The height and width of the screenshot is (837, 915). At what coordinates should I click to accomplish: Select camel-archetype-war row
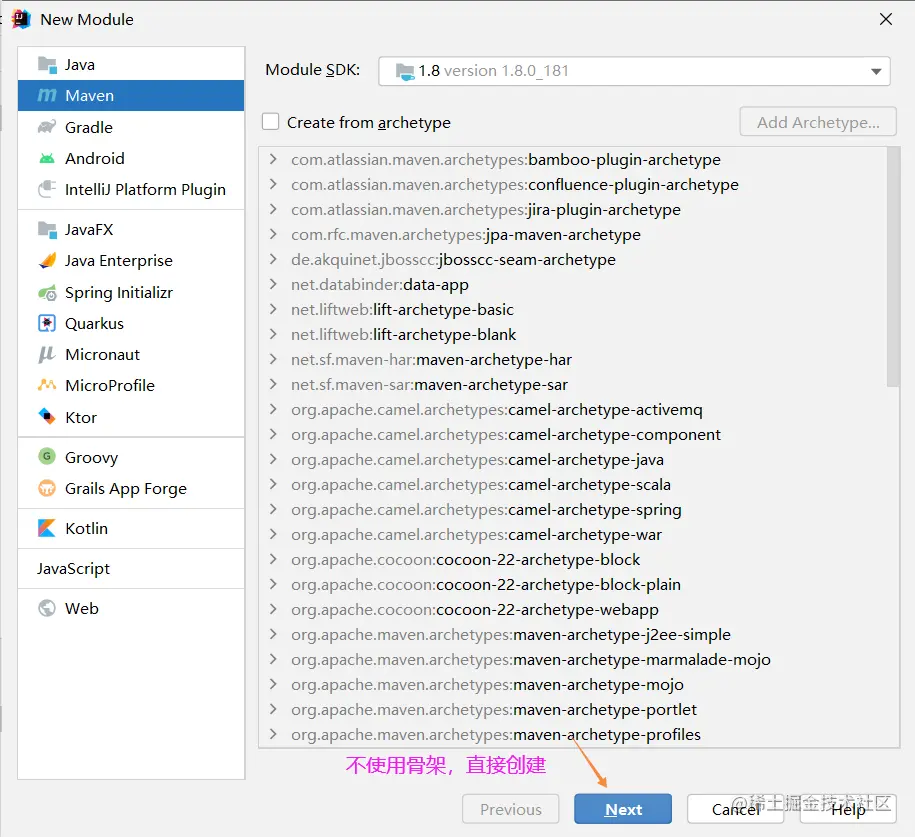[572, 535]
